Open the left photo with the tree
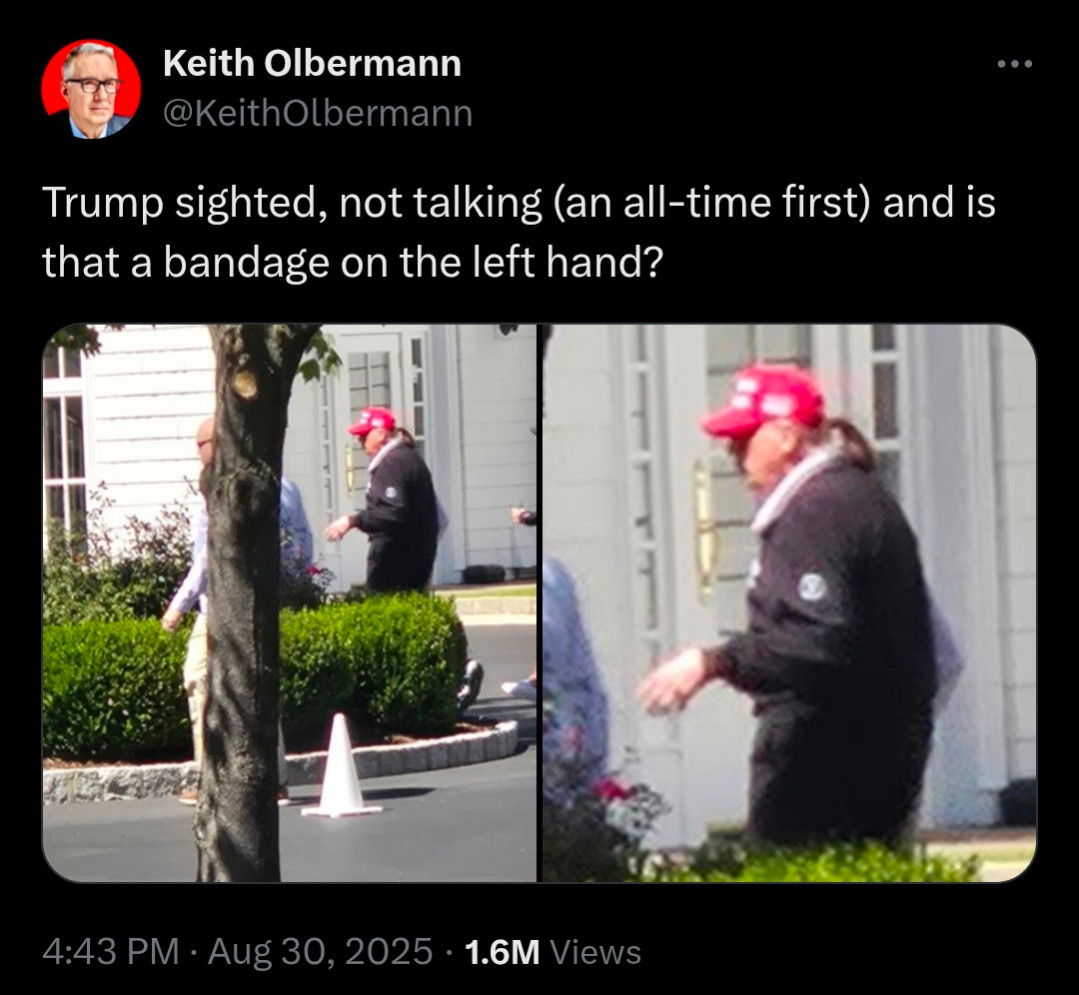This screenshot has width=1079, height=995. point(289,603)
